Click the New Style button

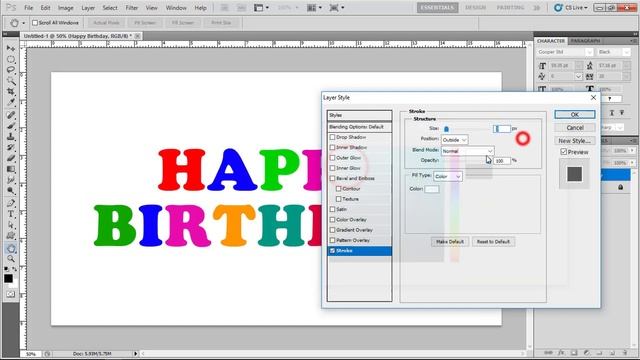point(575,141)
